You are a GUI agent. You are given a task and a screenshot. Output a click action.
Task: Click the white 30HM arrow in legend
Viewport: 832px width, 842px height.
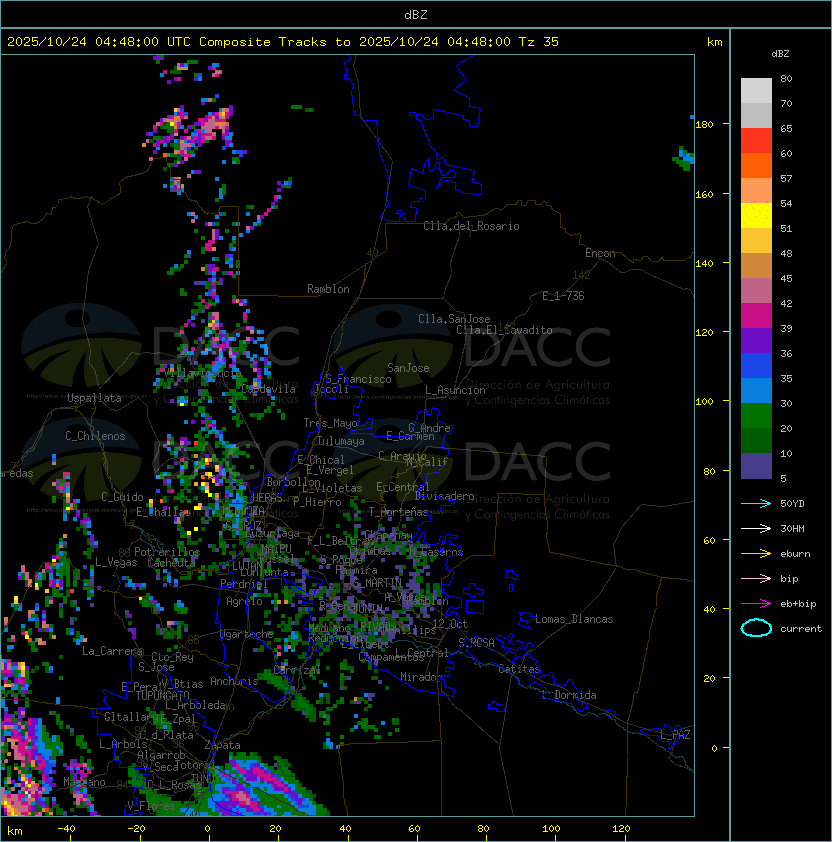coord(756,528)
